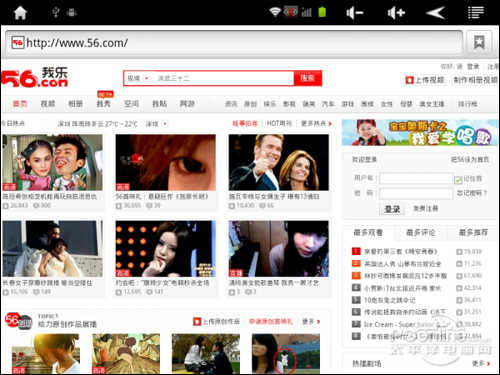Open the cartoon couple caricature video thumbnail

click(53, 162)
